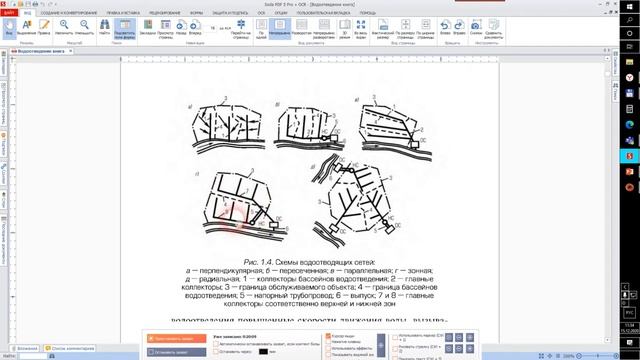The width and height of the screenshot is (640, 360).
Task: Click vertical scrollbar down arrow
Action: tap(607, 340)
